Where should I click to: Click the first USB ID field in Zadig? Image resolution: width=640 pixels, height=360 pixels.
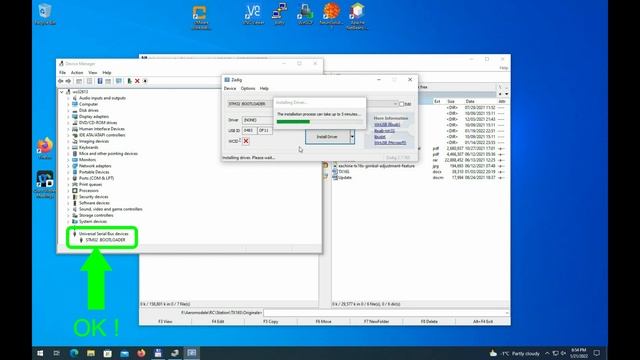(x=249, y=130)
